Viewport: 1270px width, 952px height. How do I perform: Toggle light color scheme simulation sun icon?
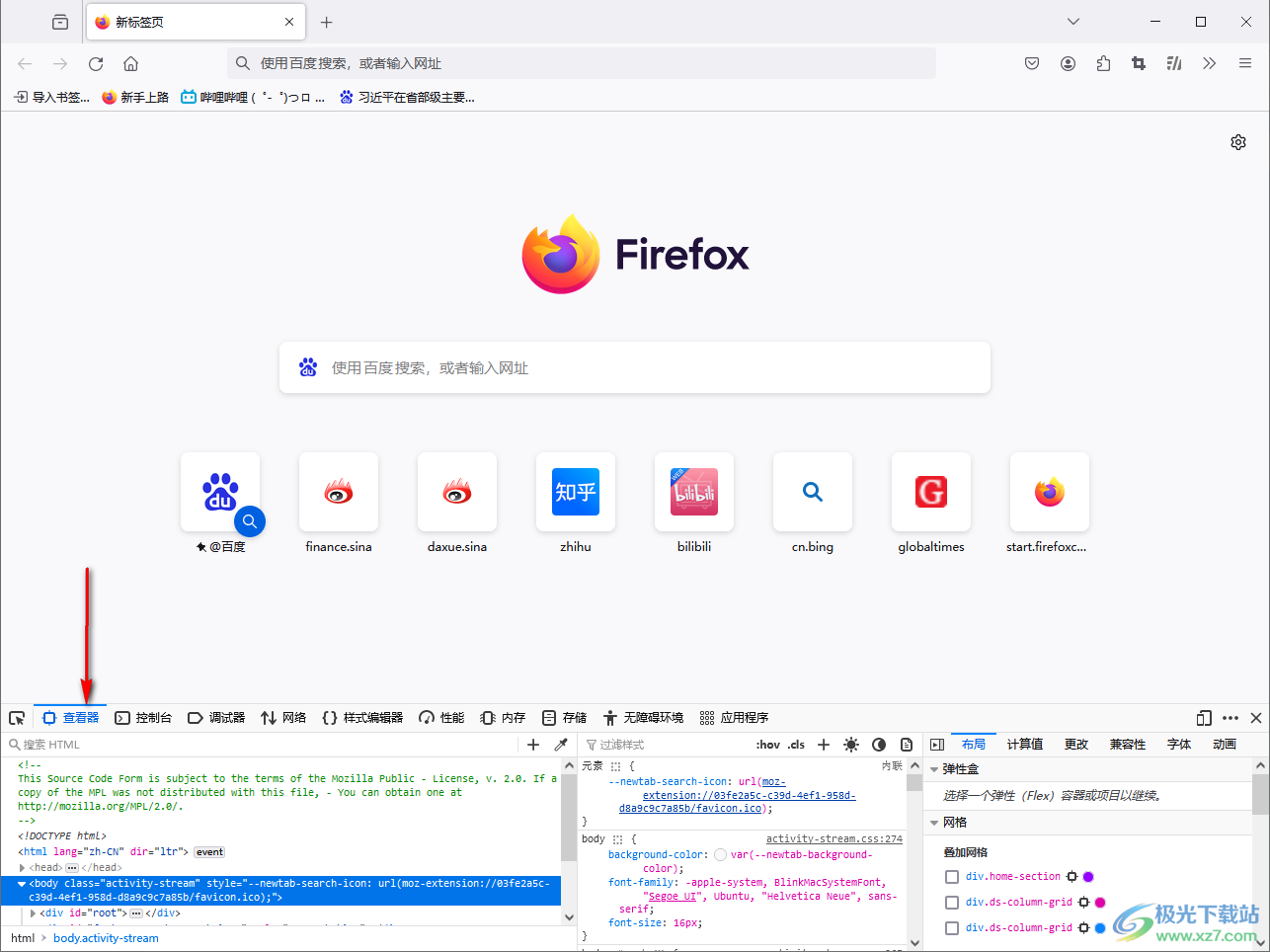coord(851,745)
